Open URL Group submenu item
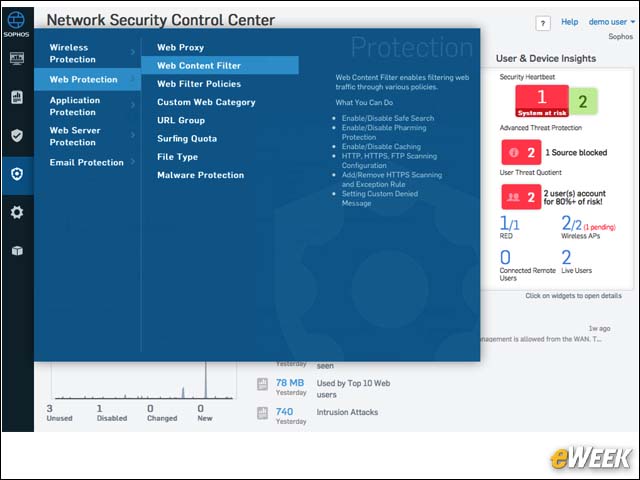Screen dimensions: 640x480 [181, 120]
